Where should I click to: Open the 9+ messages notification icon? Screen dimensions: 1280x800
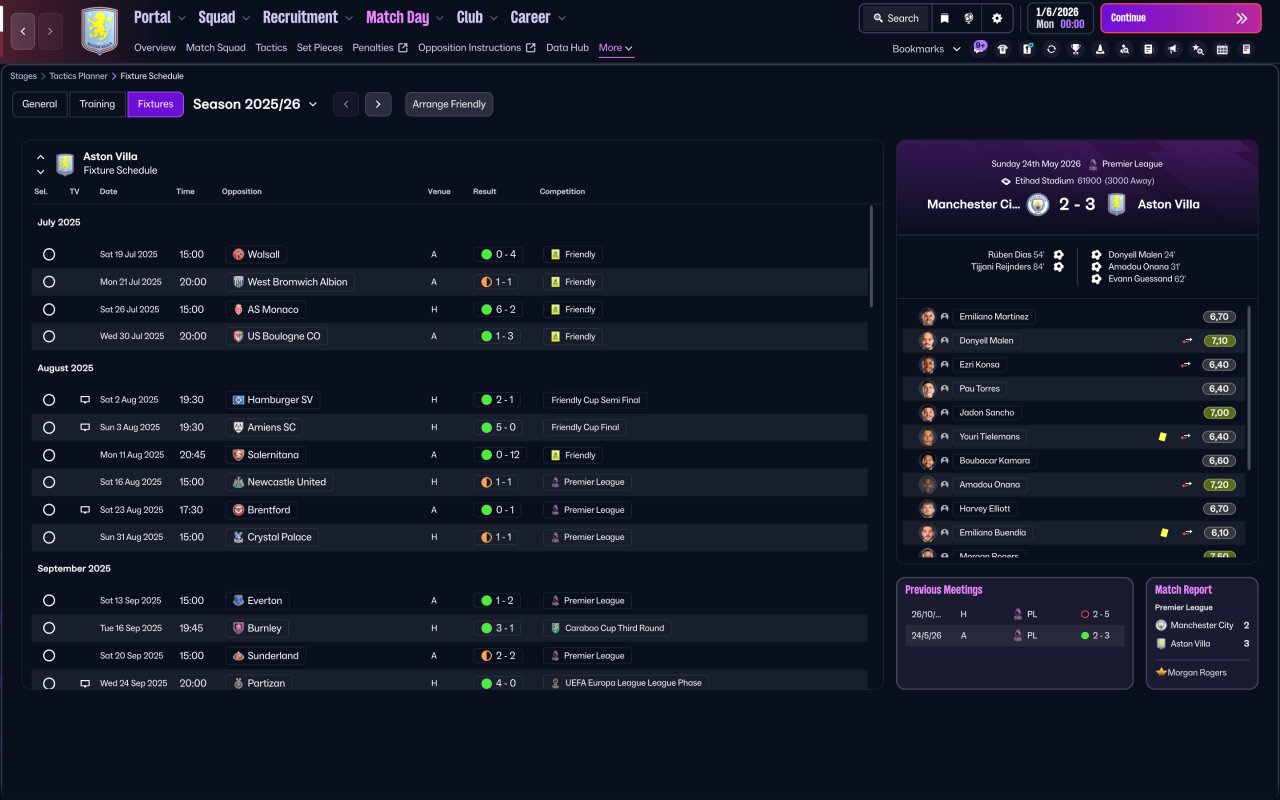(979, 48)
